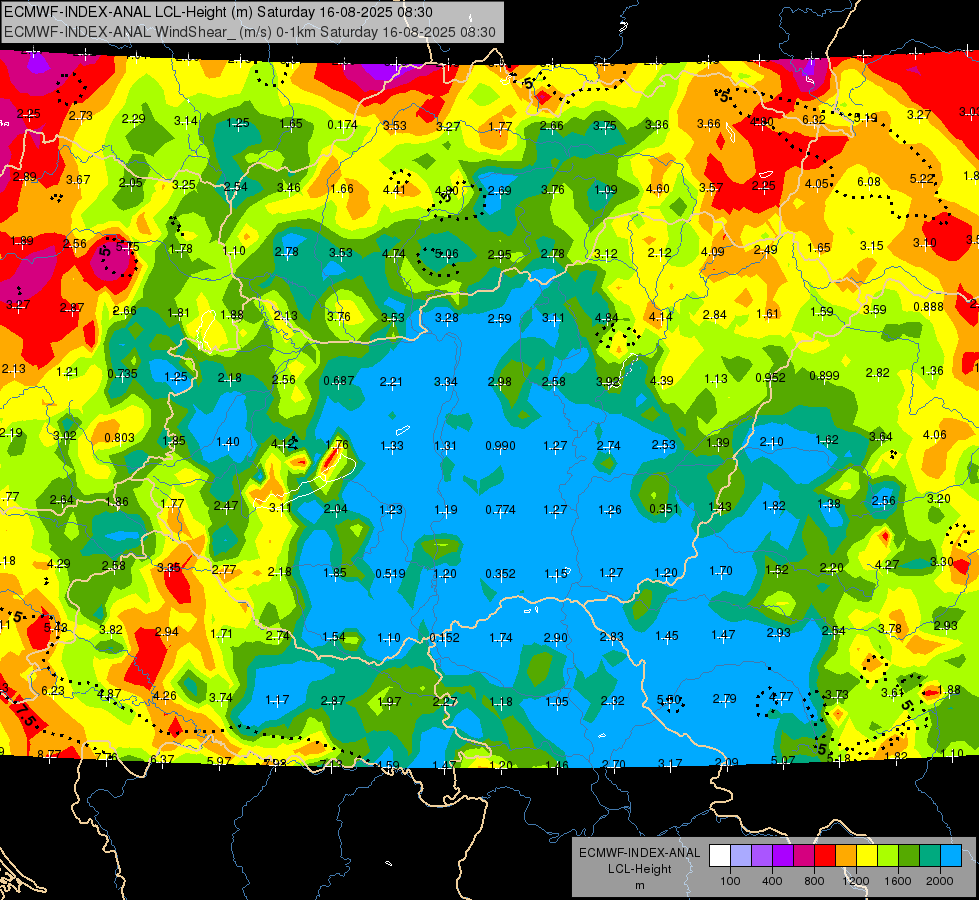The width and height of the screenshot is (979, 900).
Task: Click the legend unit label m
Action: pyautogui.click(x=639, y=885)
